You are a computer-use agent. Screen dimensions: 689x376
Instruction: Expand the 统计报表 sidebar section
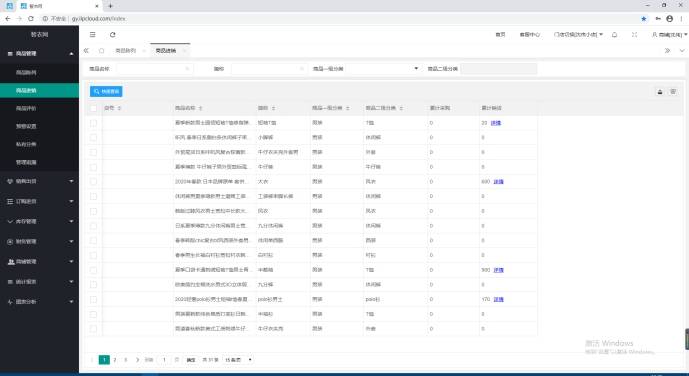(x=40, y=282)
